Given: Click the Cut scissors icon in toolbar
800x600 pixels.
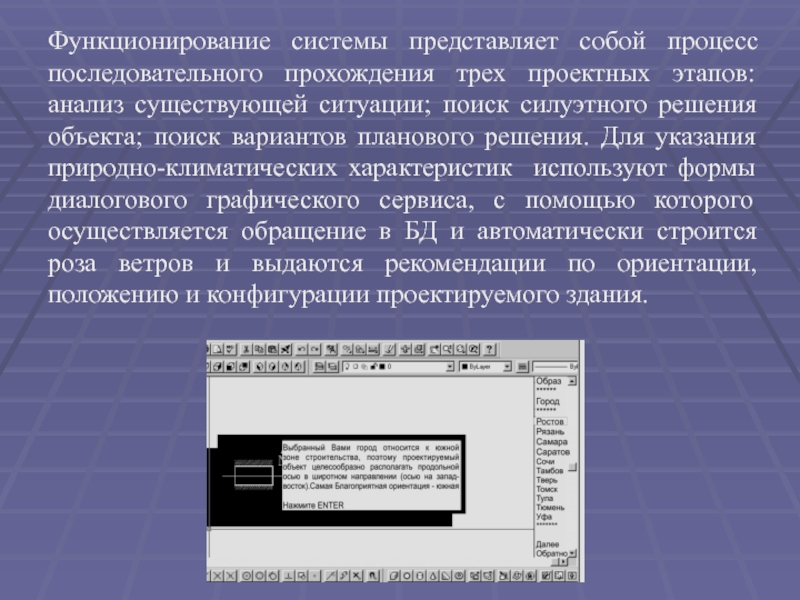Looking at the screenshot, I should (x=246, y=349).
